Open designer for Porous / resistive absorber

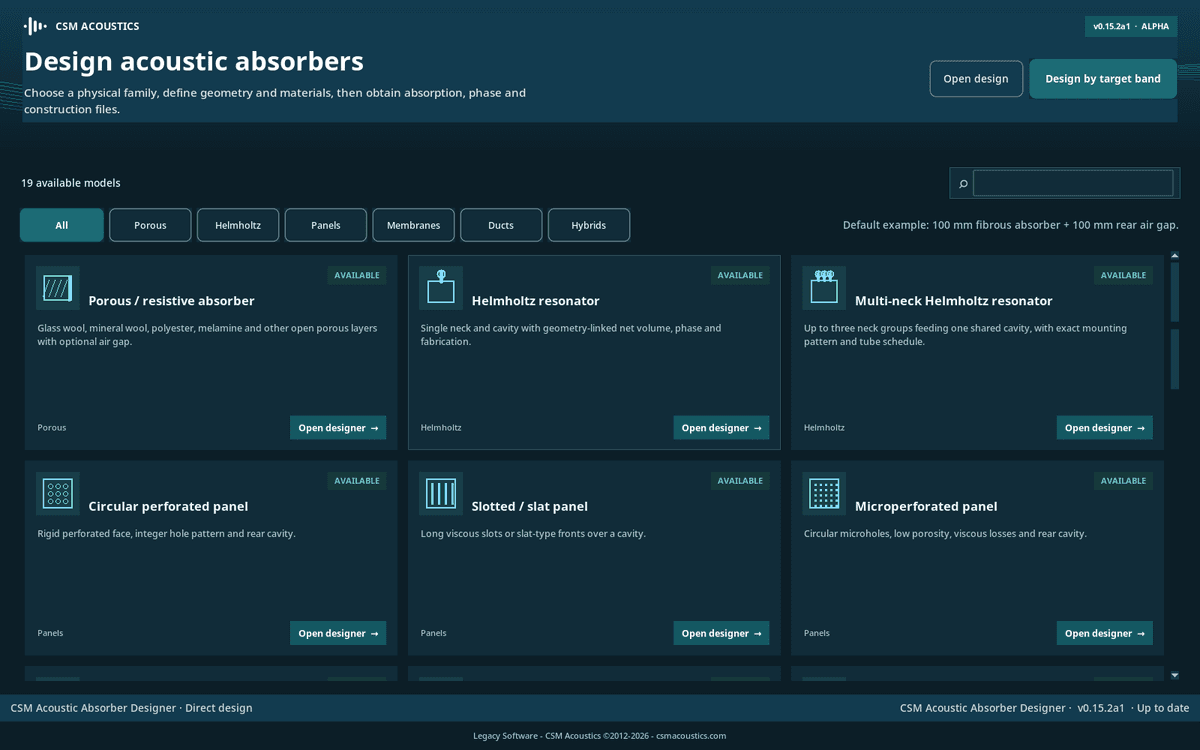(338, 428)
